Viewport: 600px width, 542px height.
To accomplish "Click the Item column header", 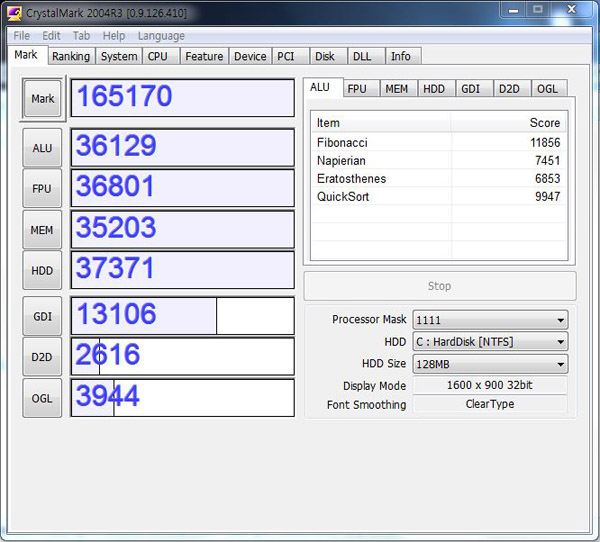I will click(x=381, y=122).
